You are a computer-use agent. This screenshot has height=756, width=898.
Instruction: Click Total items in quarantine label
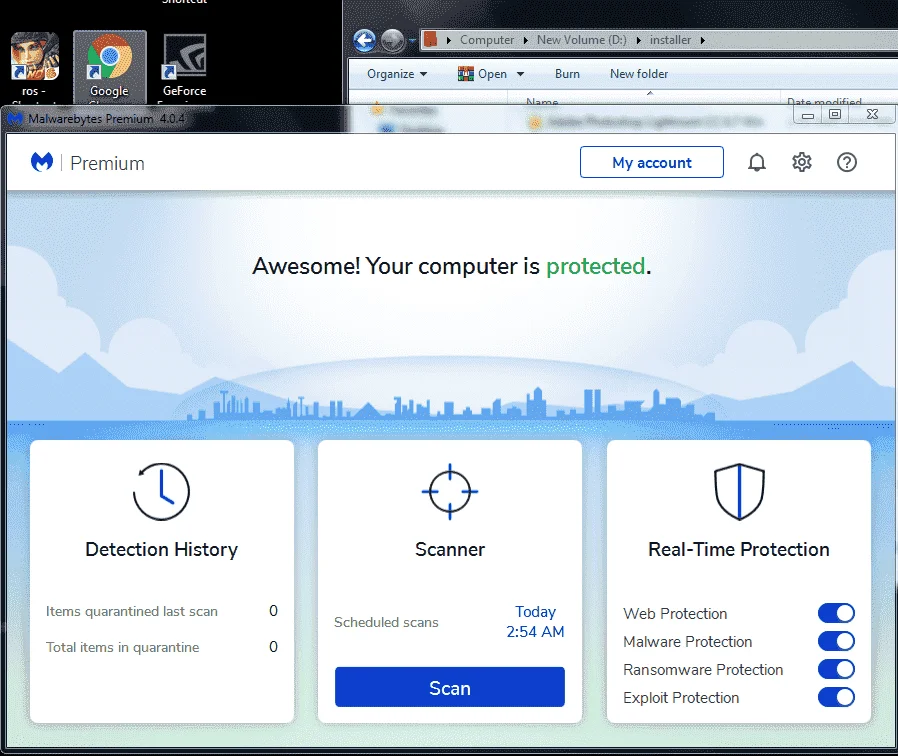(123, 647)
